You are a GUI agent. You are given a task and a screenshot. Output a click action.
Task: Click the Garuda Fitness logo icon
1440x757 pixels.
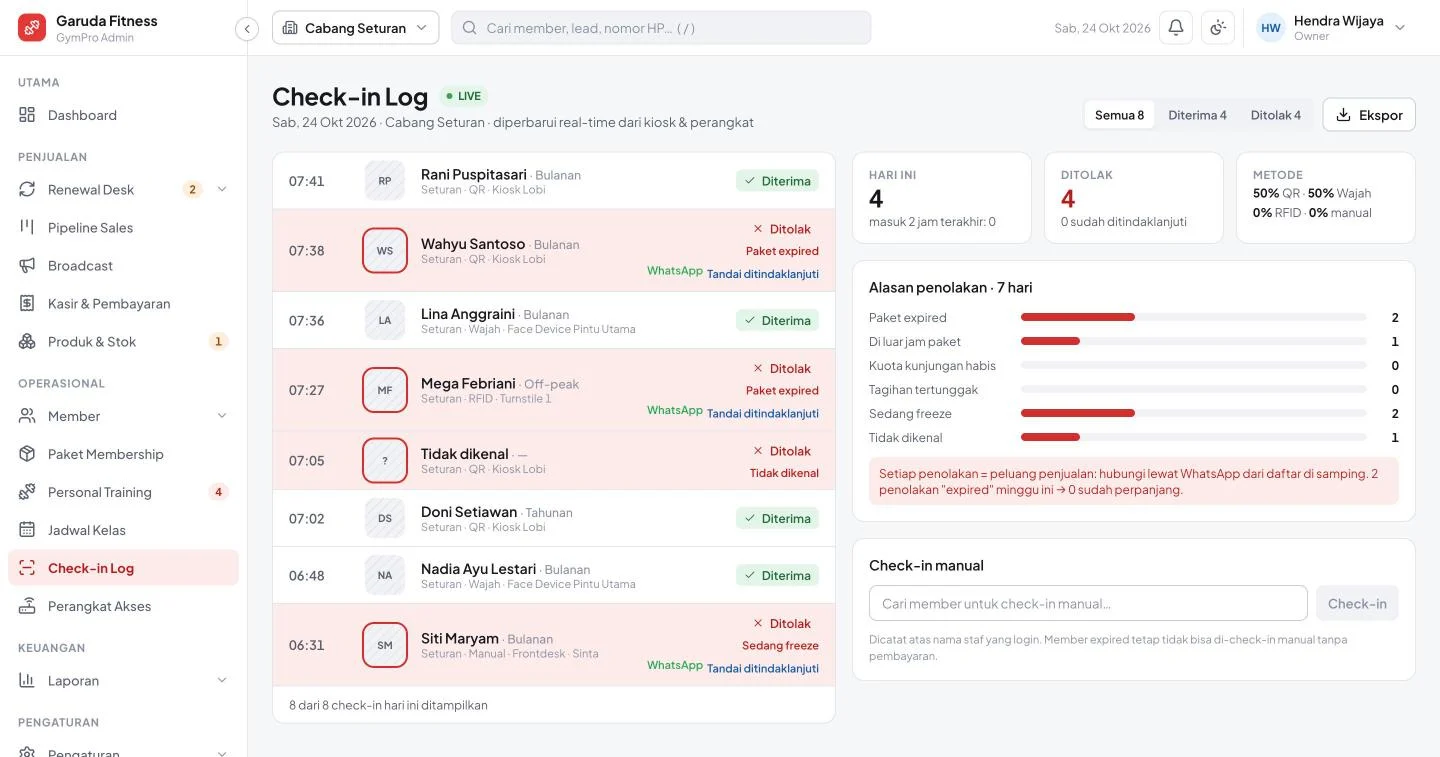click(32, 28)
